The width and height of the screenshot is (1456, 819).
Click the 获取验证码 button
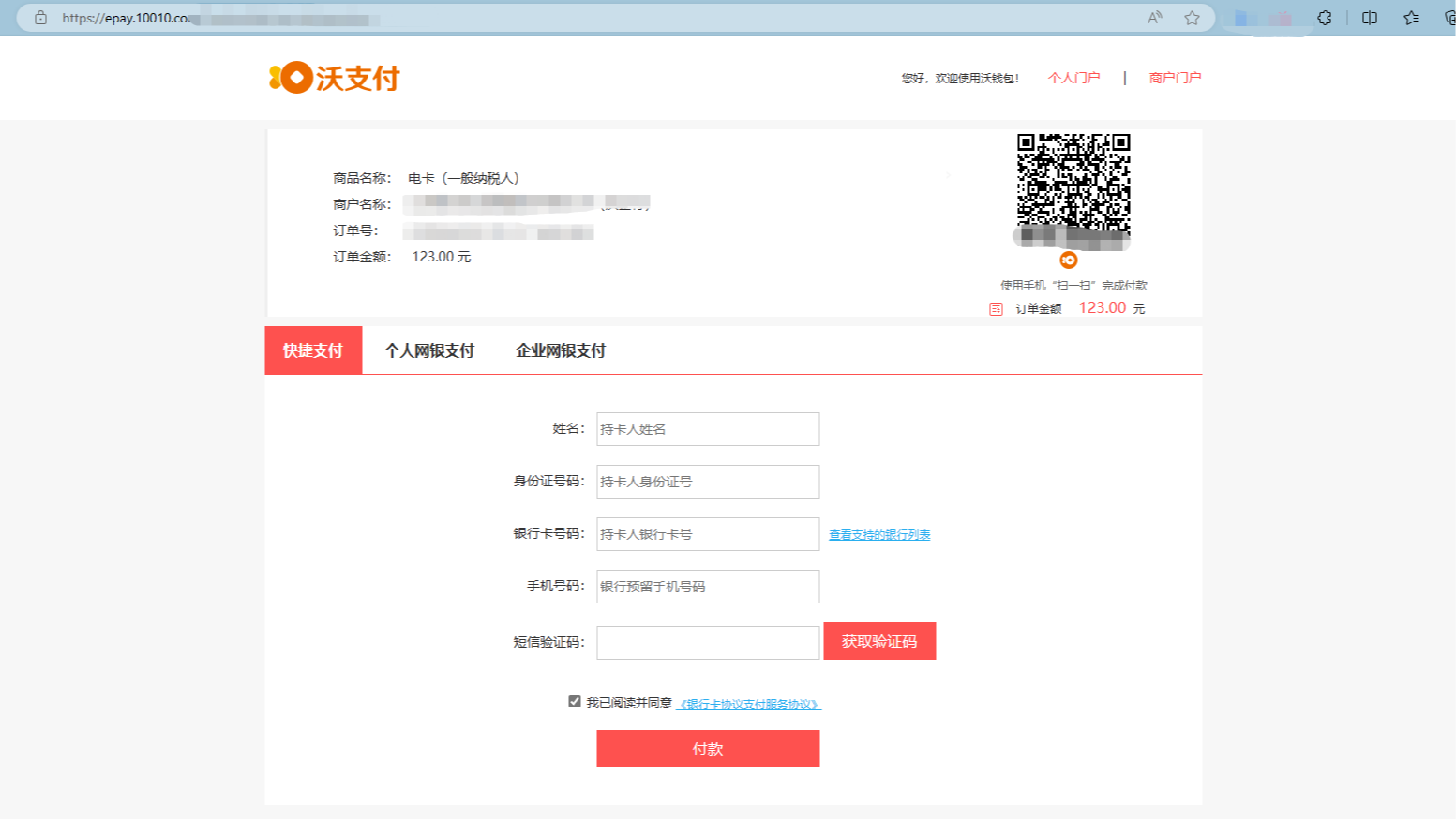click(x=879, y=641)
